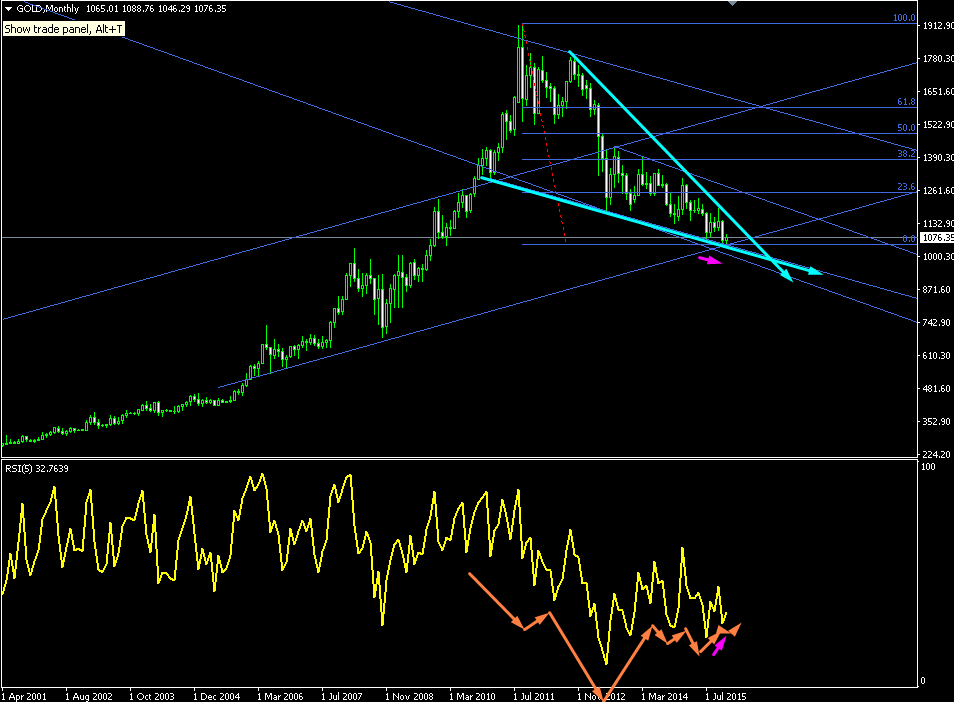Click the Show trade panel tooltip
This screenshot has height=702, width=954.
[64, 29]
